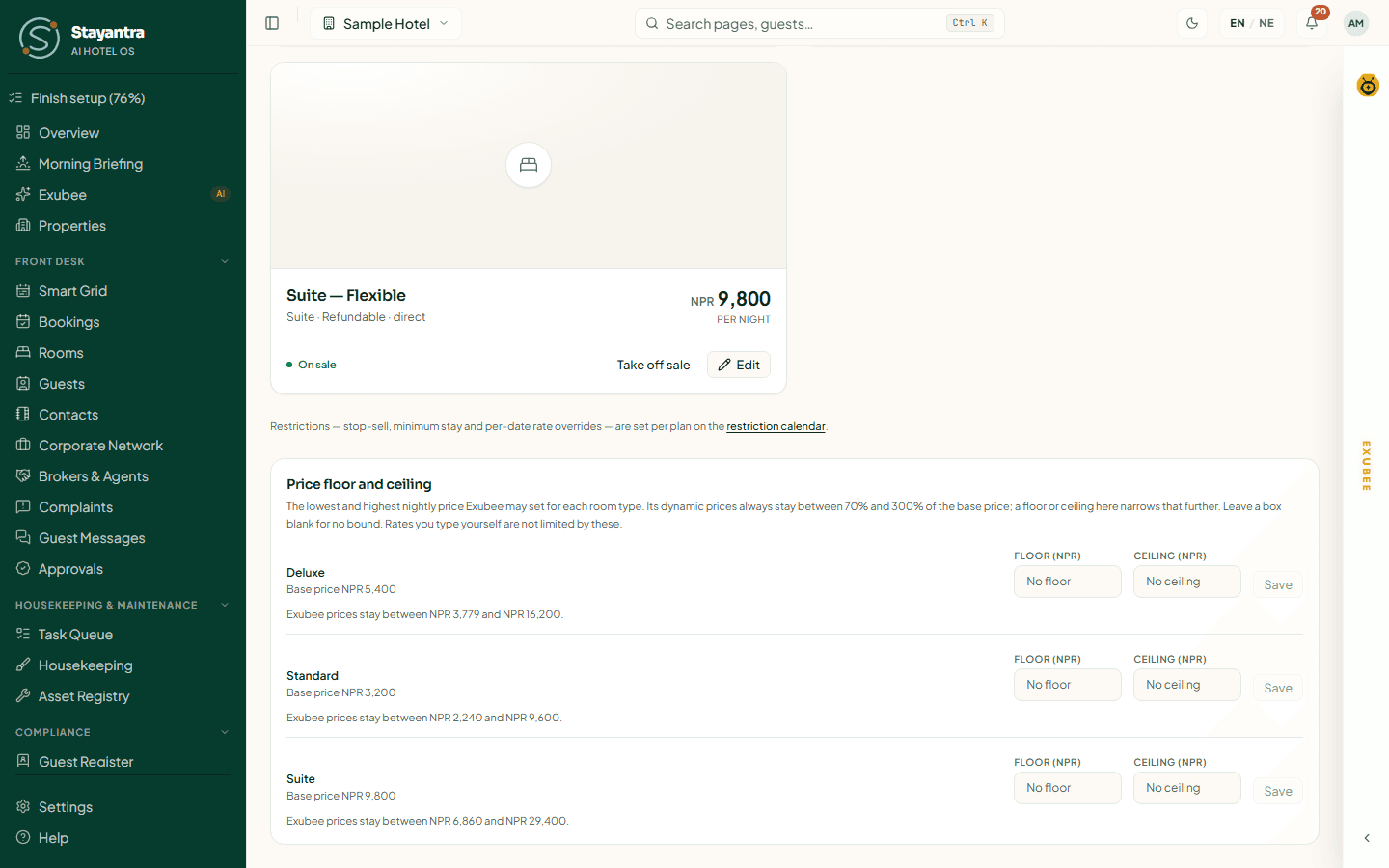The image size is (1389, 868).
Task: Switch language to NE
Action: (1266, 23)
